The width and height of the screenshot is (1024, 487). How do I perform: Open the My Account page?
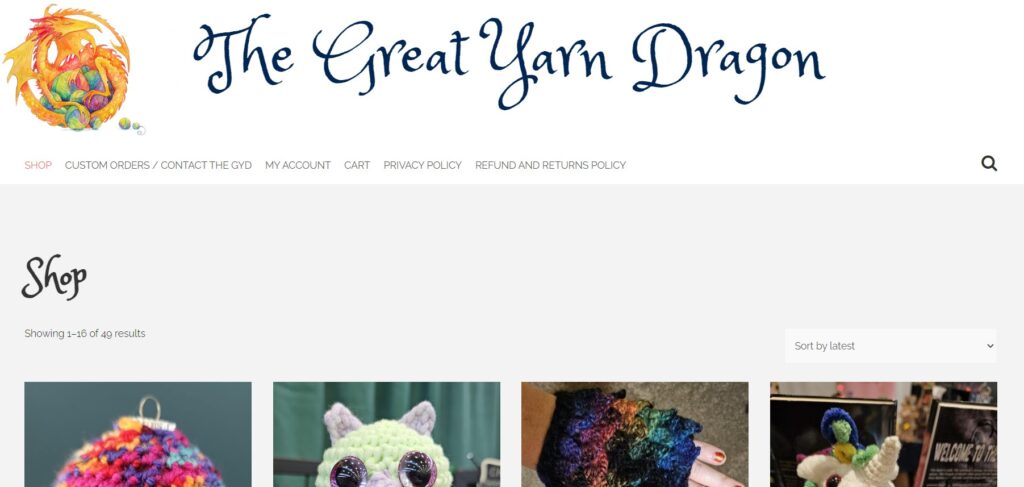[298, 165]
